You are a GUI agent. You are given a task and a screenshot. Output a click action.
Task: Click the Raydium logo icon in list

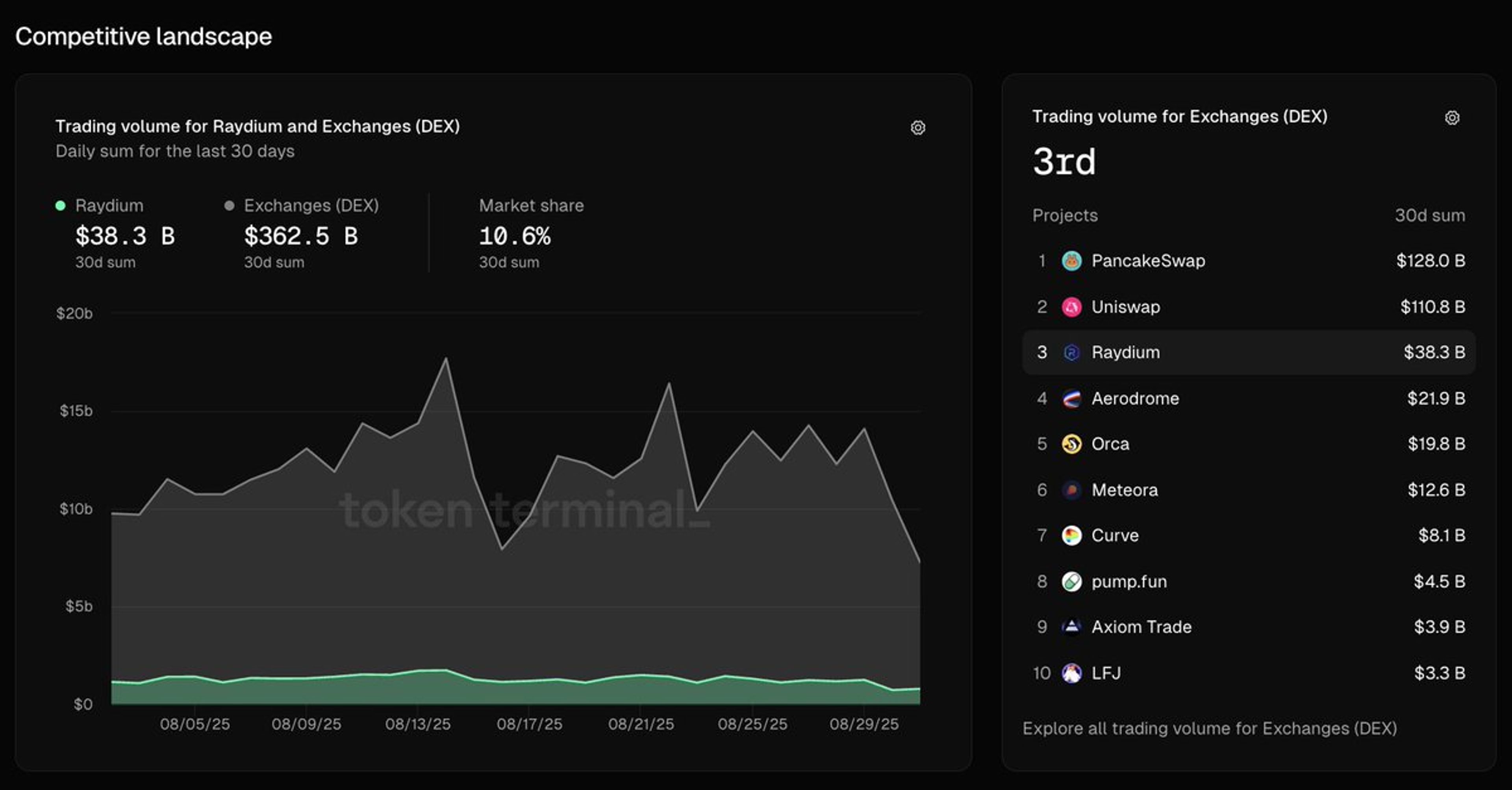(x=1072, y=353)
